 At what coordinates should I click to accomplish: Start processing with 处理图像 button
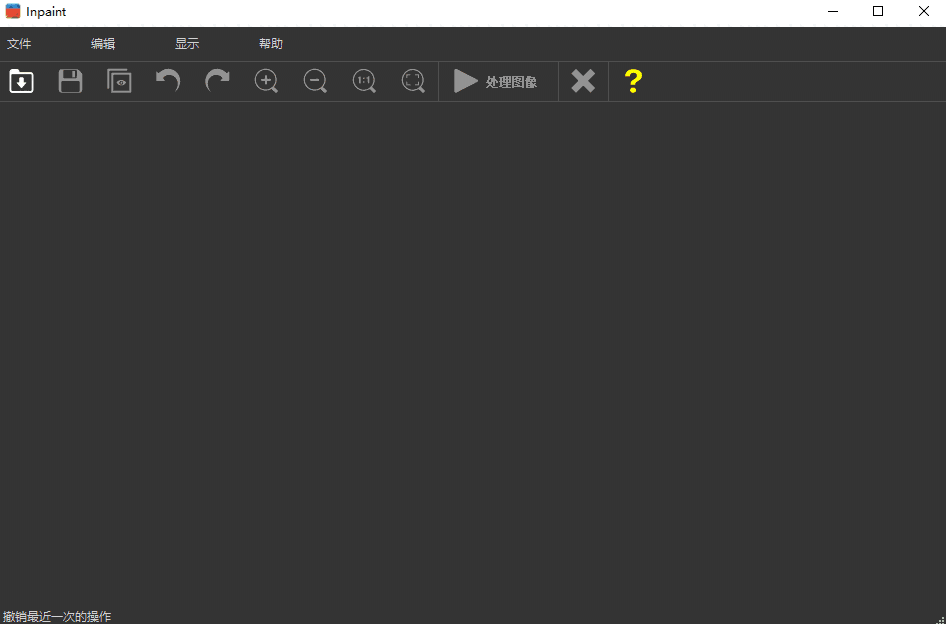pos(497,81)
